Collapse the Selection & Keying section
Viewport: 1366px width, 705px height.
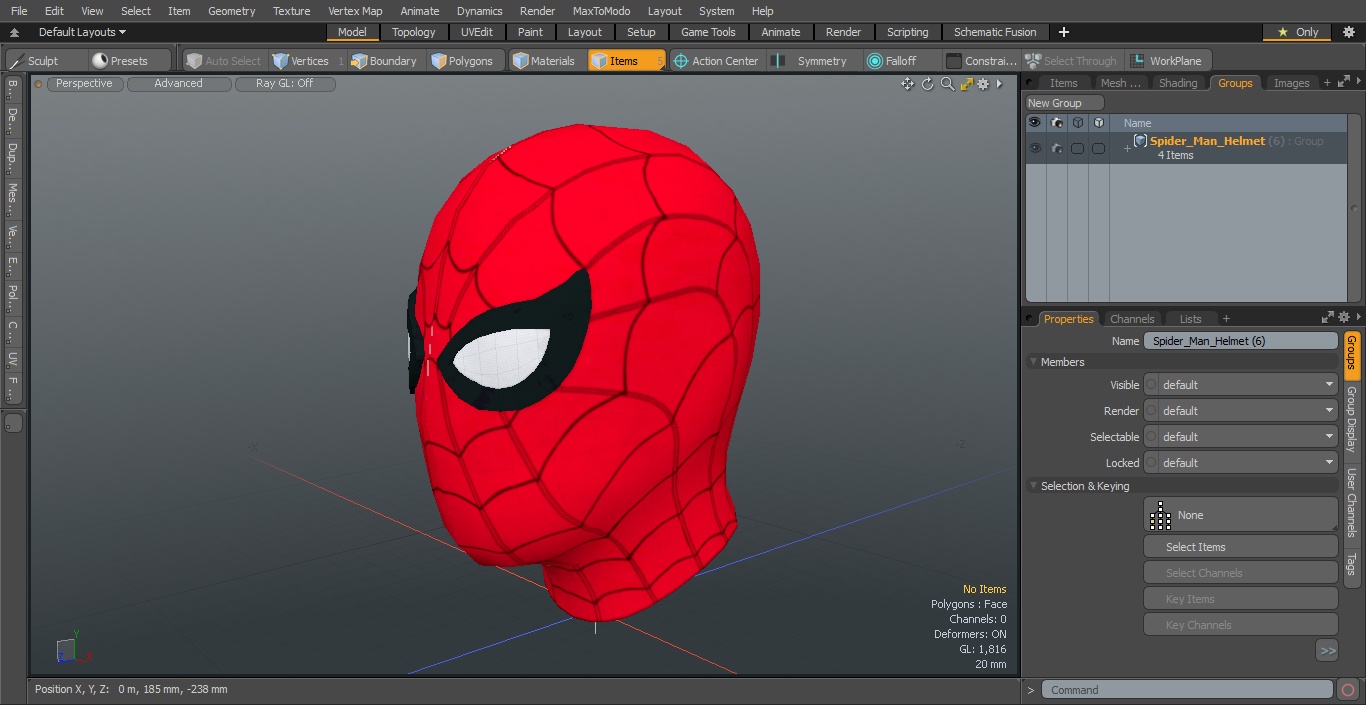point(1033,486)
